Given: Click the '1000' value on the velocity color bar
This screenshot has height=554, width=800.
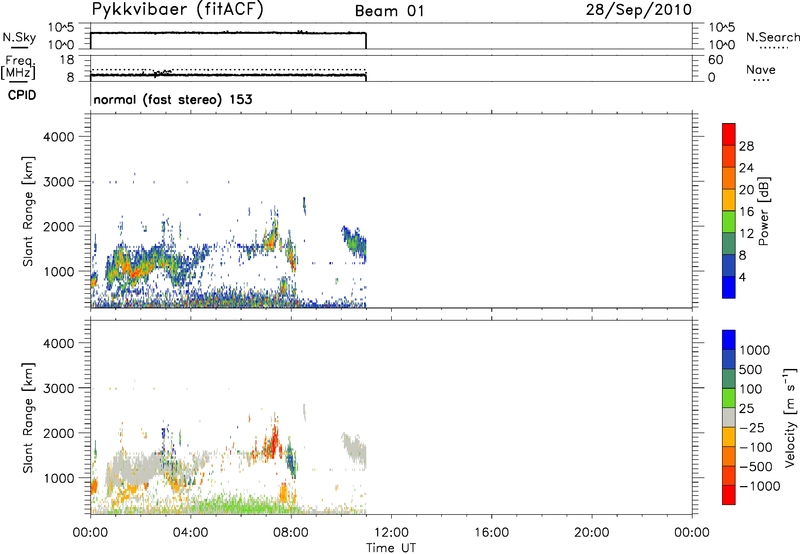Looking at the screenshot, I should (x=754, y=350).
